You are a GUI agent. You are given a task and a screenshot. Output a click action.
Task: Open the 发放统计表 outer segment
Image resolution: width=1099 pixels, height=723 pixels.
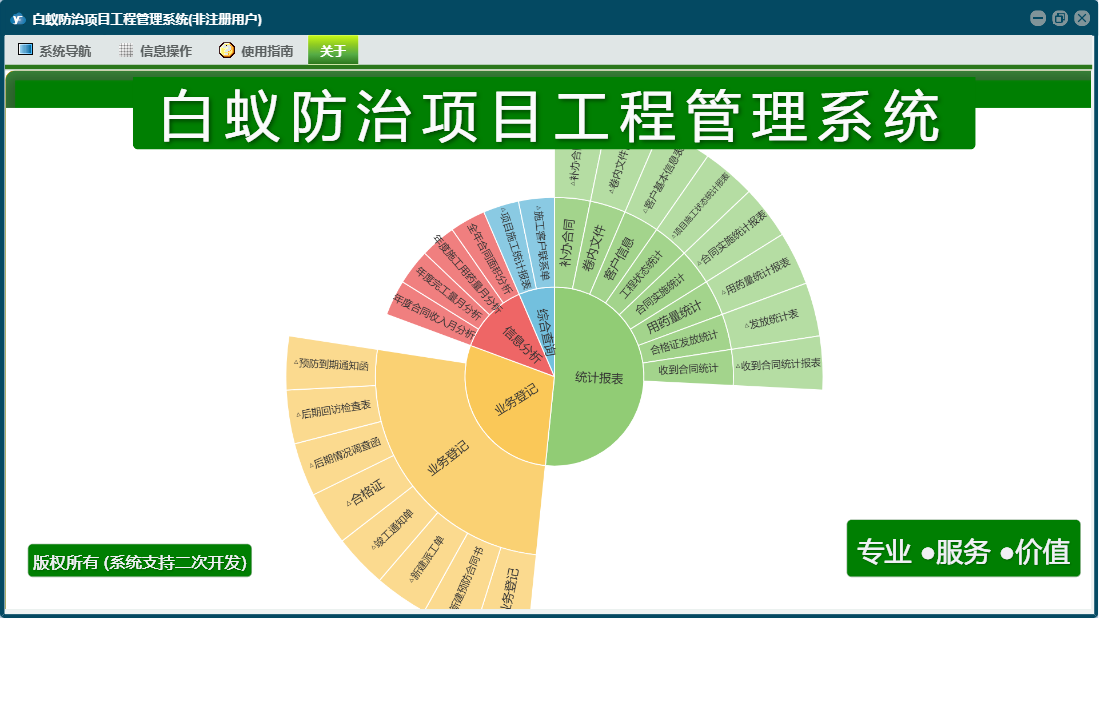click(x=772, y=319)
